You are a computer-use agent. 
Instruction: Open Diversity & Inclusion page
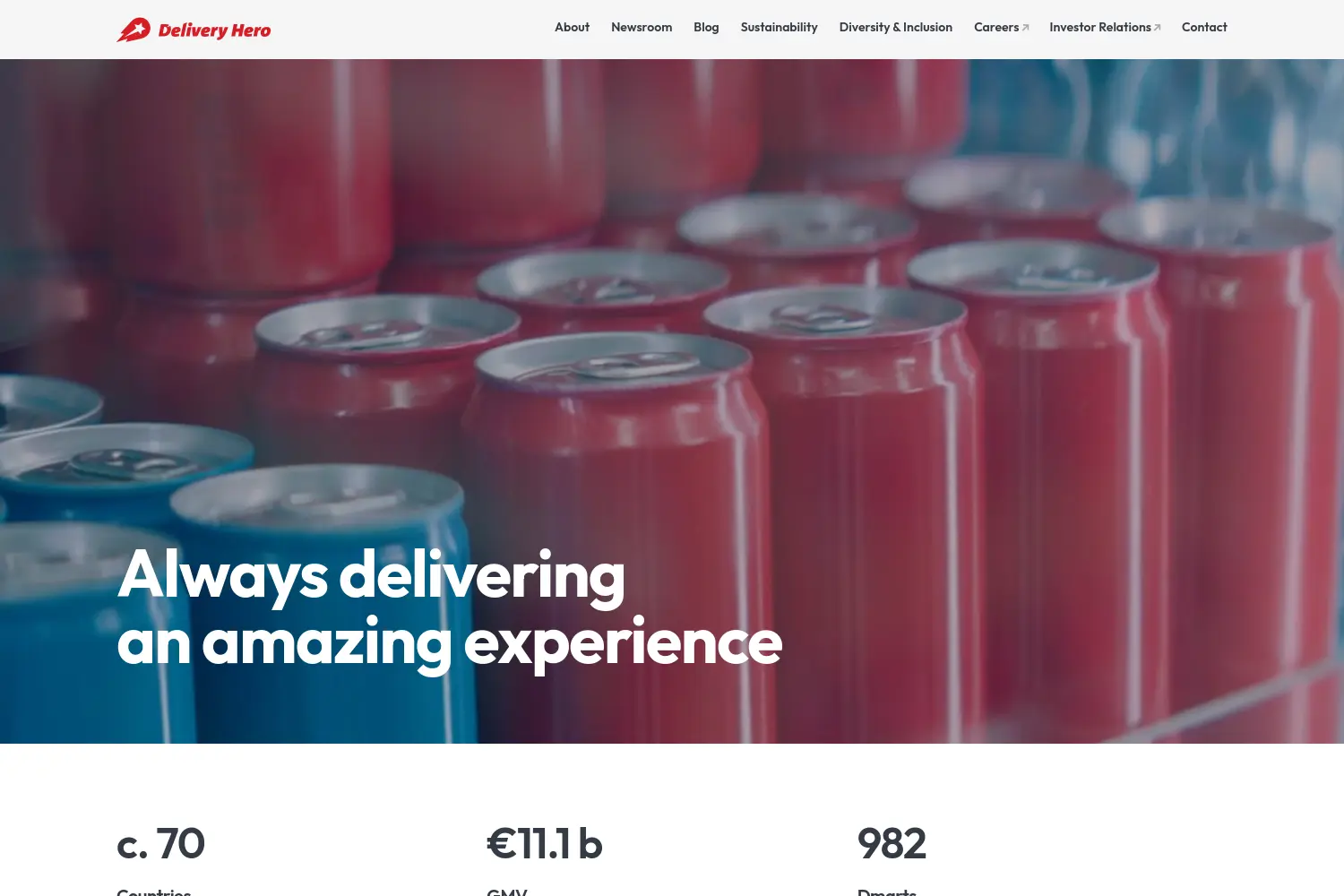click(895, 28)
